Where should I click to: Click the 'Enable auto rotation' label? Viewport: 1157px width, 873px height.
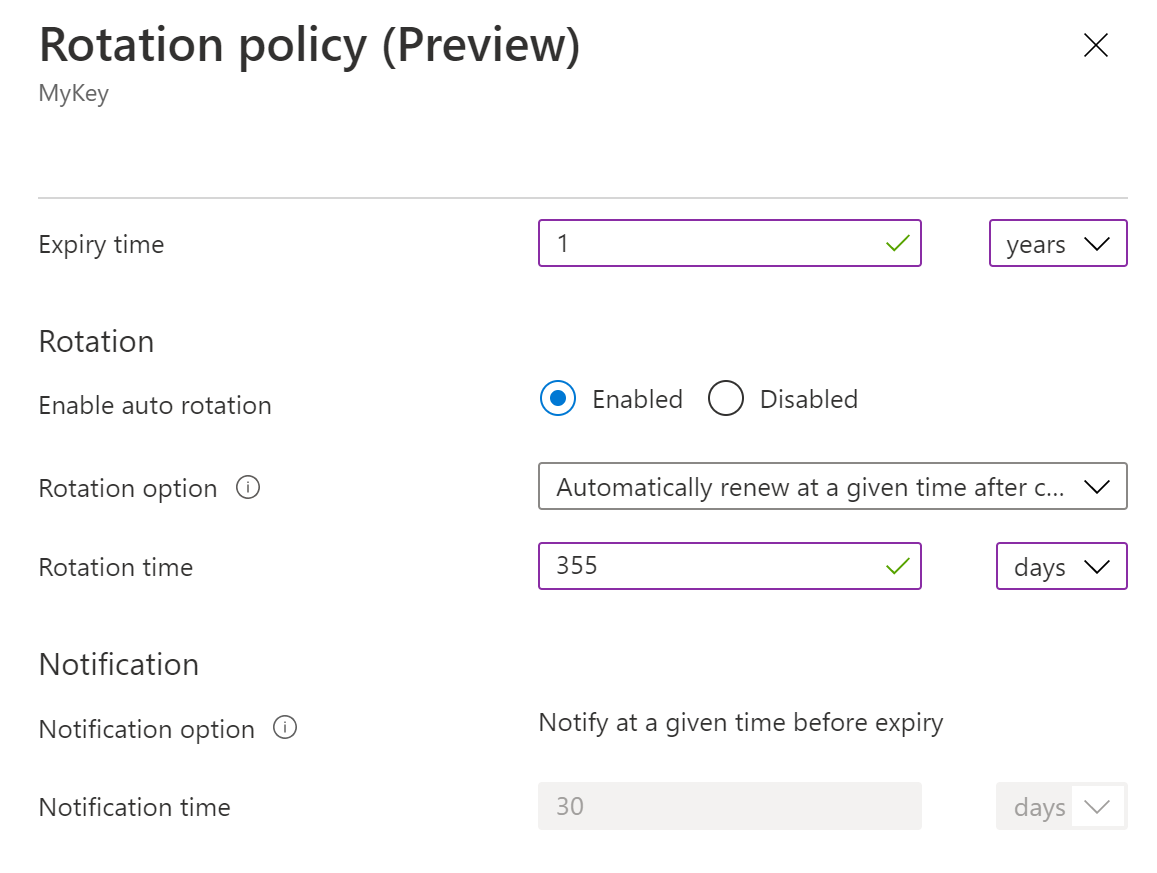(155, 406)
